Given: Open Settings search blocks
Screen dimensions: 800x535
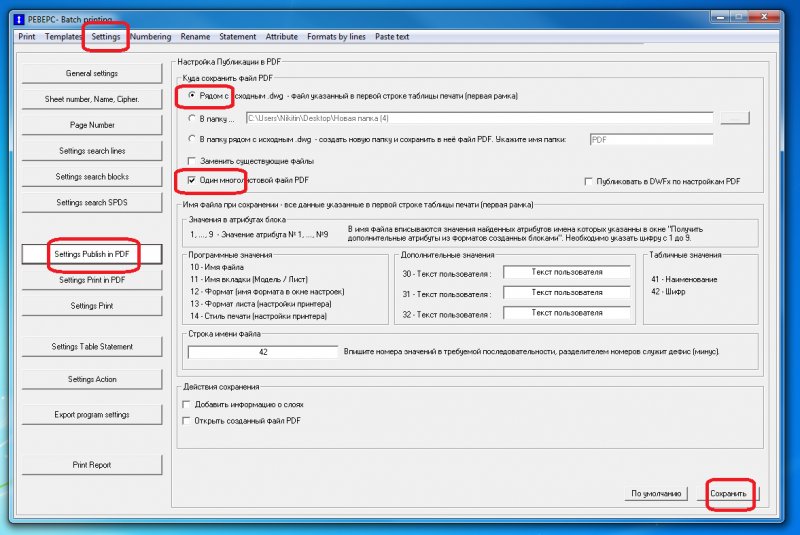Looking at the screenshot, I should click(x=92, y=176).
